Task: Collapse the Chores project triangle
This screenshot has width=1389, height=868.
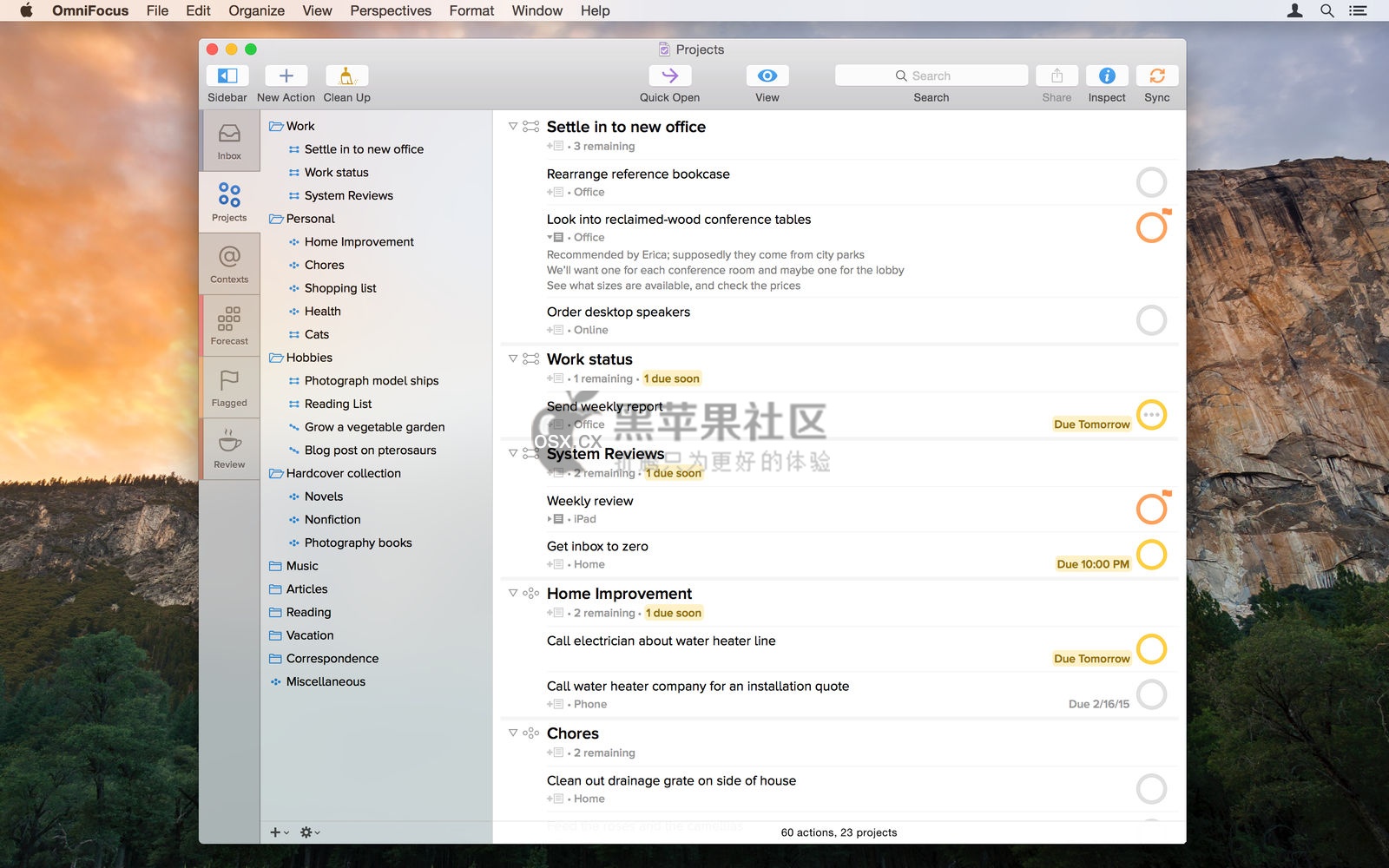Action: [513, 733]
